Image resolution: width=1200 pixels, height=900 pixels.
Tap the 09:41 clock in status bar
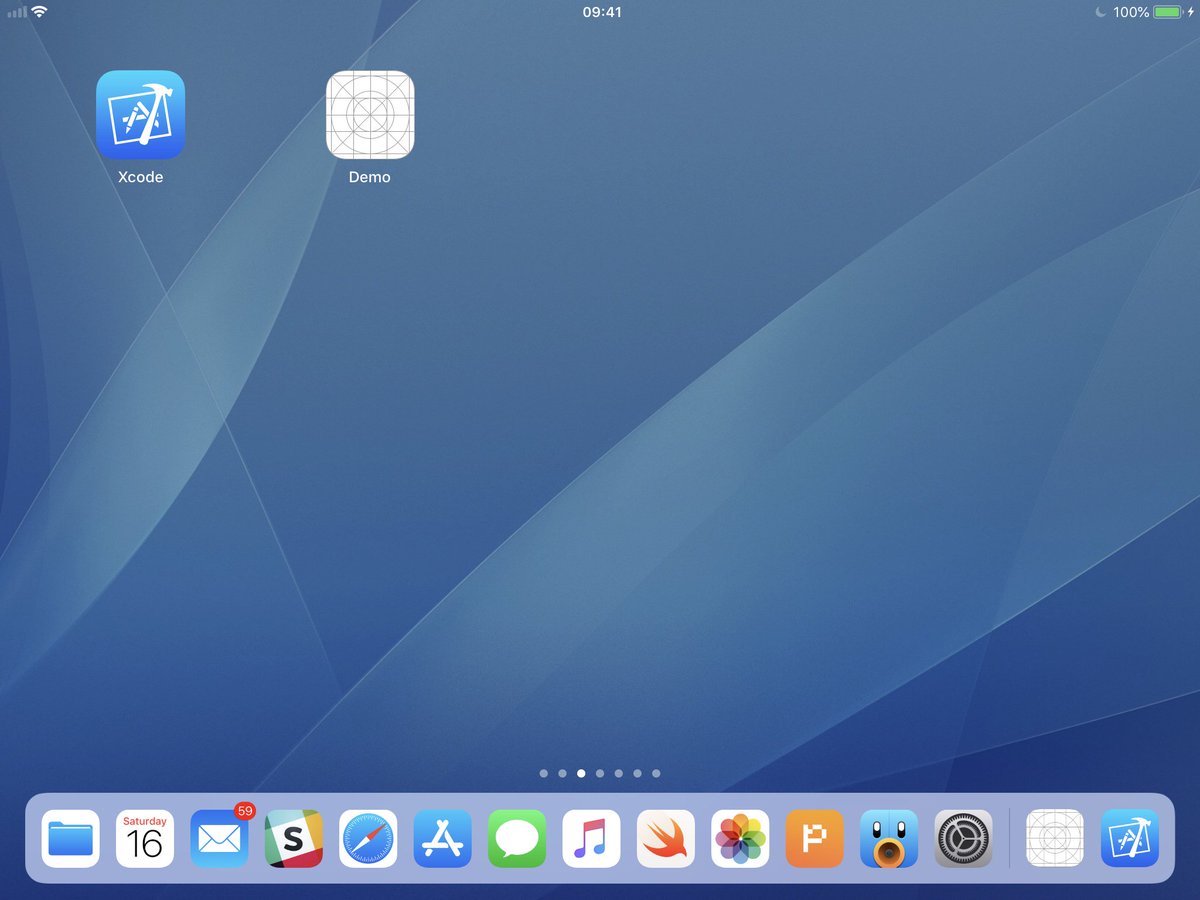tap(601, 12)
